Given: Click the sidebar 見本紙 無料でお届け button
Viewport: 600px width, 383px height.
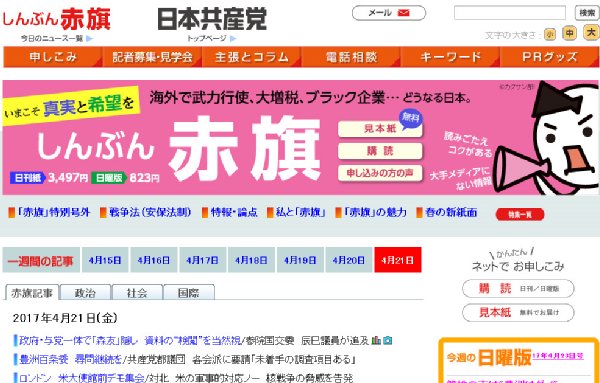Looking at the screenshot, I should (x=518, y=313).
